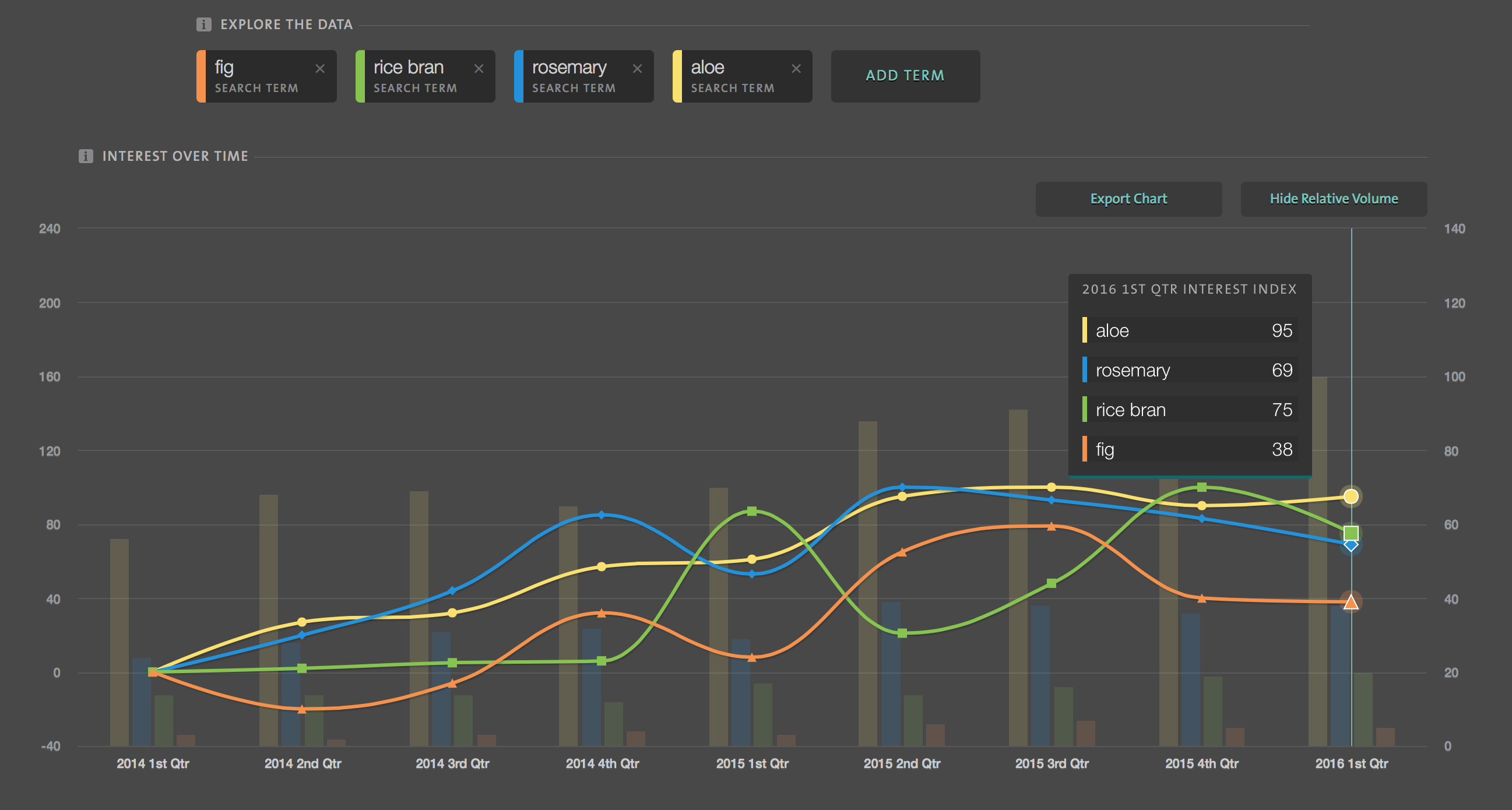Remove the rosemary search term

(x=638, y=69)
